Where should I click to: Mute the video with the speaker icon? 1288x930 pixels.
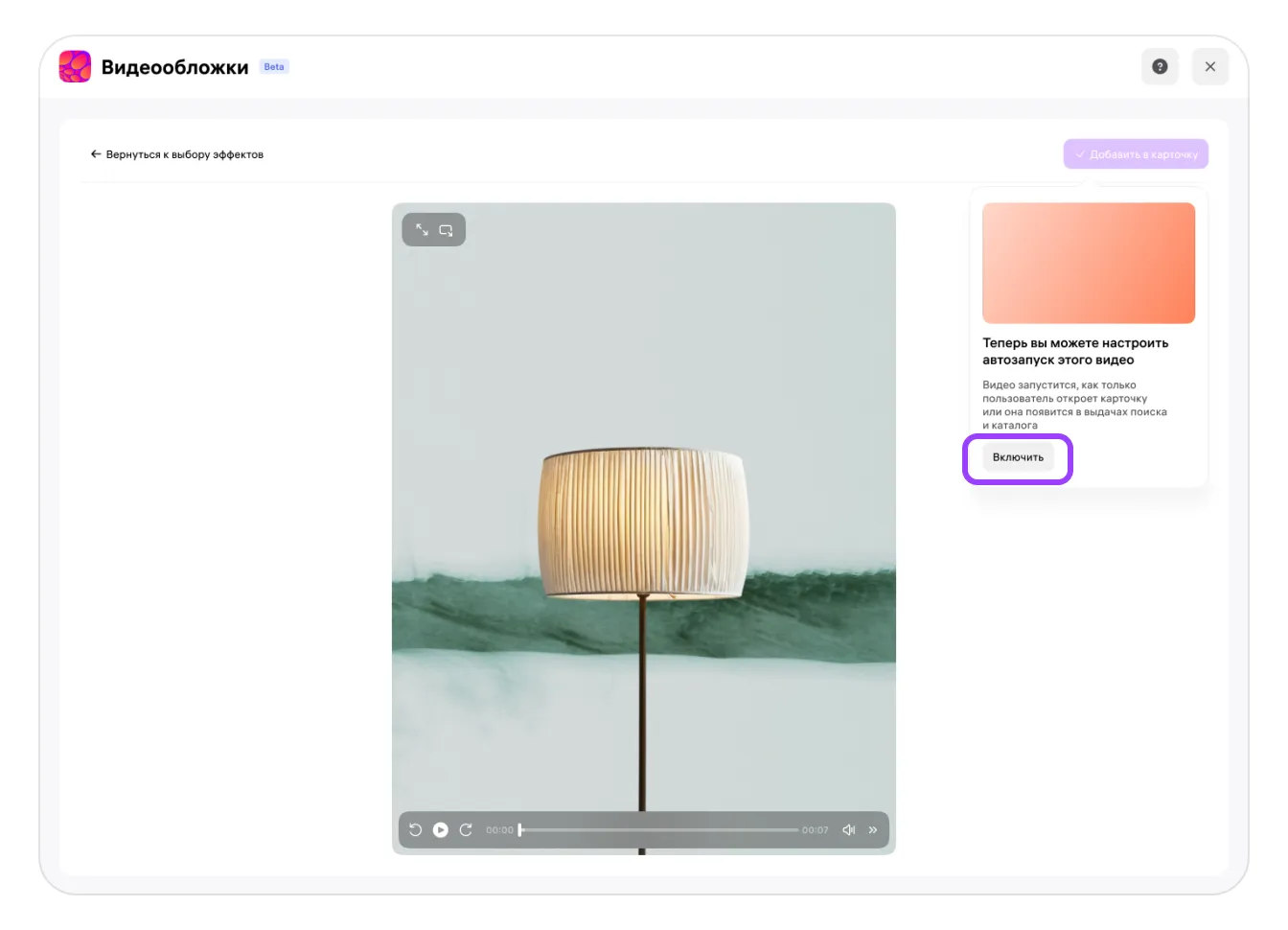click(x=848, y=830)
